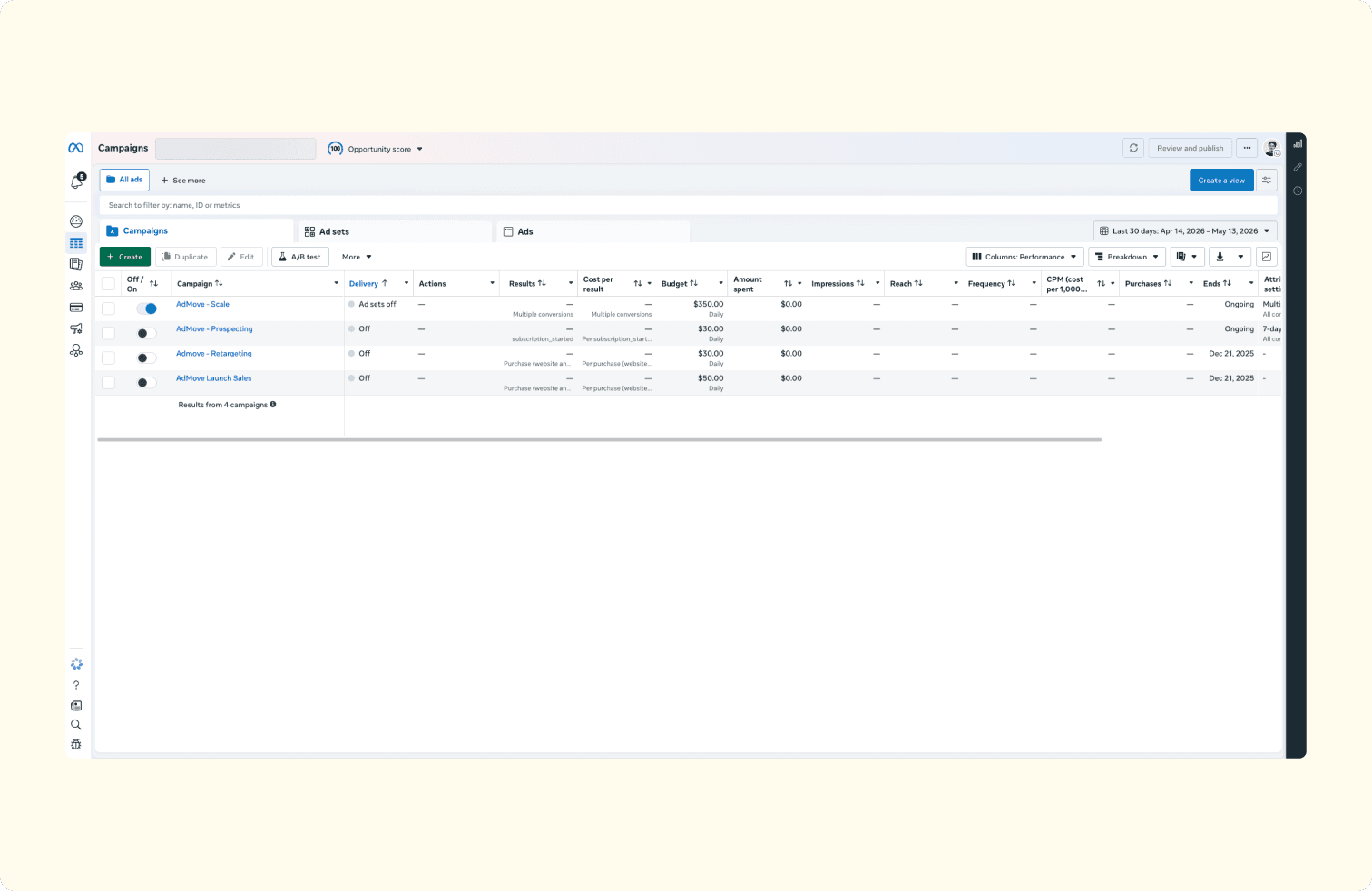
Task: Check the AdMove - Prospecting row checkbox
Action: pos(108,333)
